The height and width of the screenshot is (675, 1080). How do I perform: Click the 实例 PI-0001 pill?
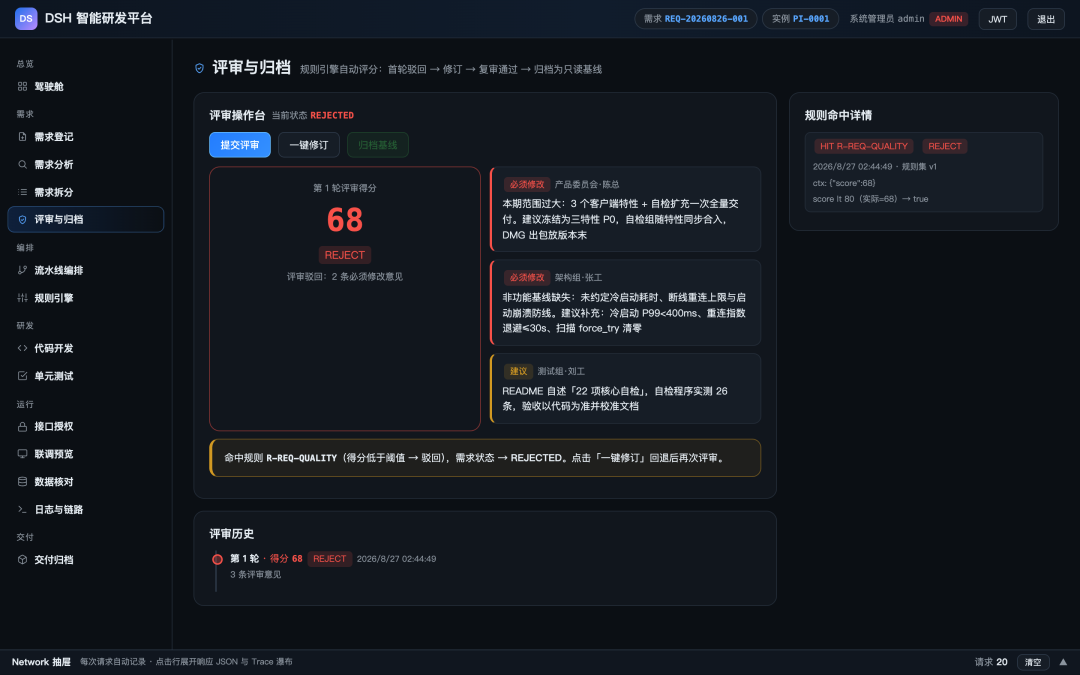click(800, 19)
